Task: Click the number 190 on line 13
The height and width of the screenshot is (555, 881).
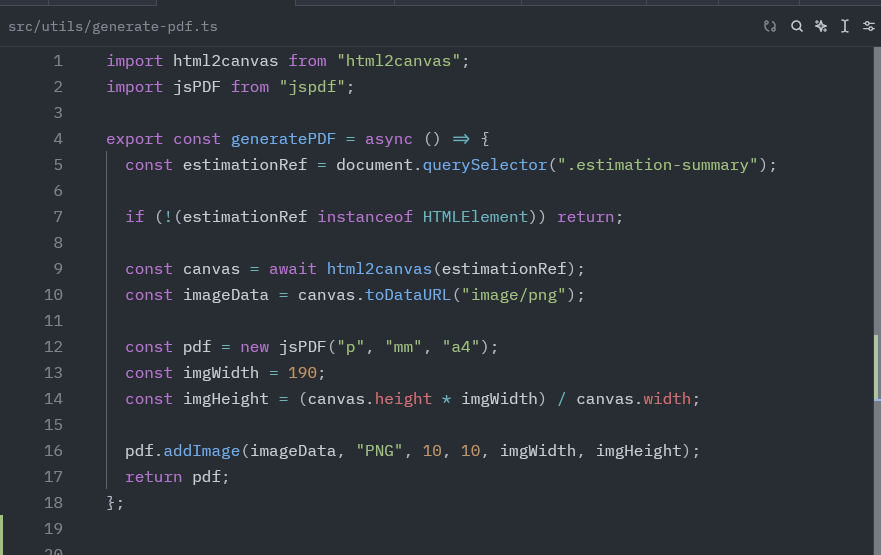Action: (x=302, y=373)
